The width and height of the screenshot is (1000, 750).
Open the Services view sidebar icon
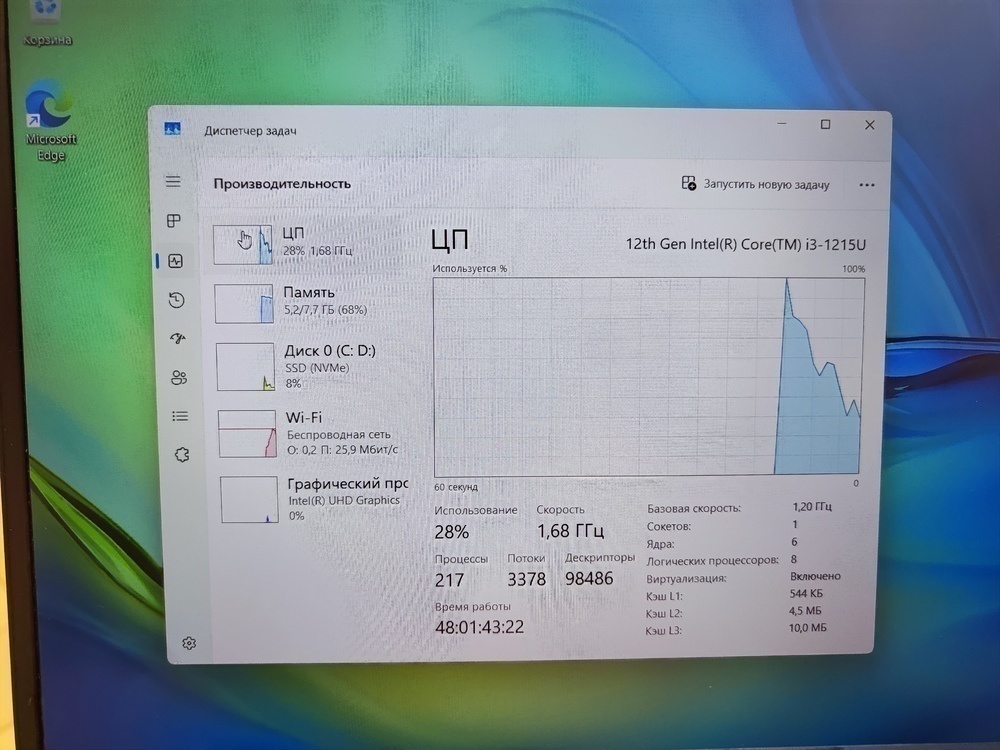180,454
